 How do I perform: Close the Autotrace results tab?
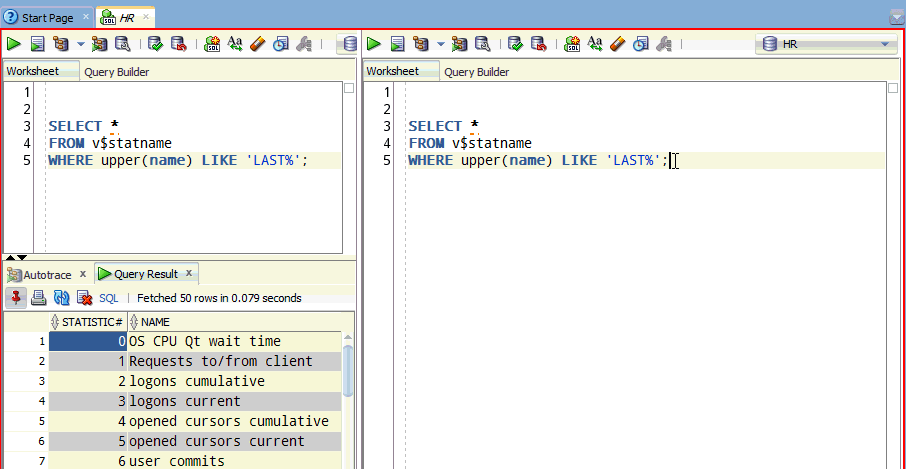pos(83,274)
